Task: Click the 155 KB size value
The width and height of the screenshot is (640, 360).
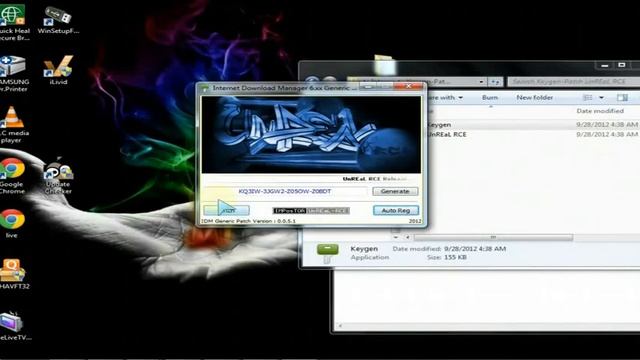Action: pos(455,257)
